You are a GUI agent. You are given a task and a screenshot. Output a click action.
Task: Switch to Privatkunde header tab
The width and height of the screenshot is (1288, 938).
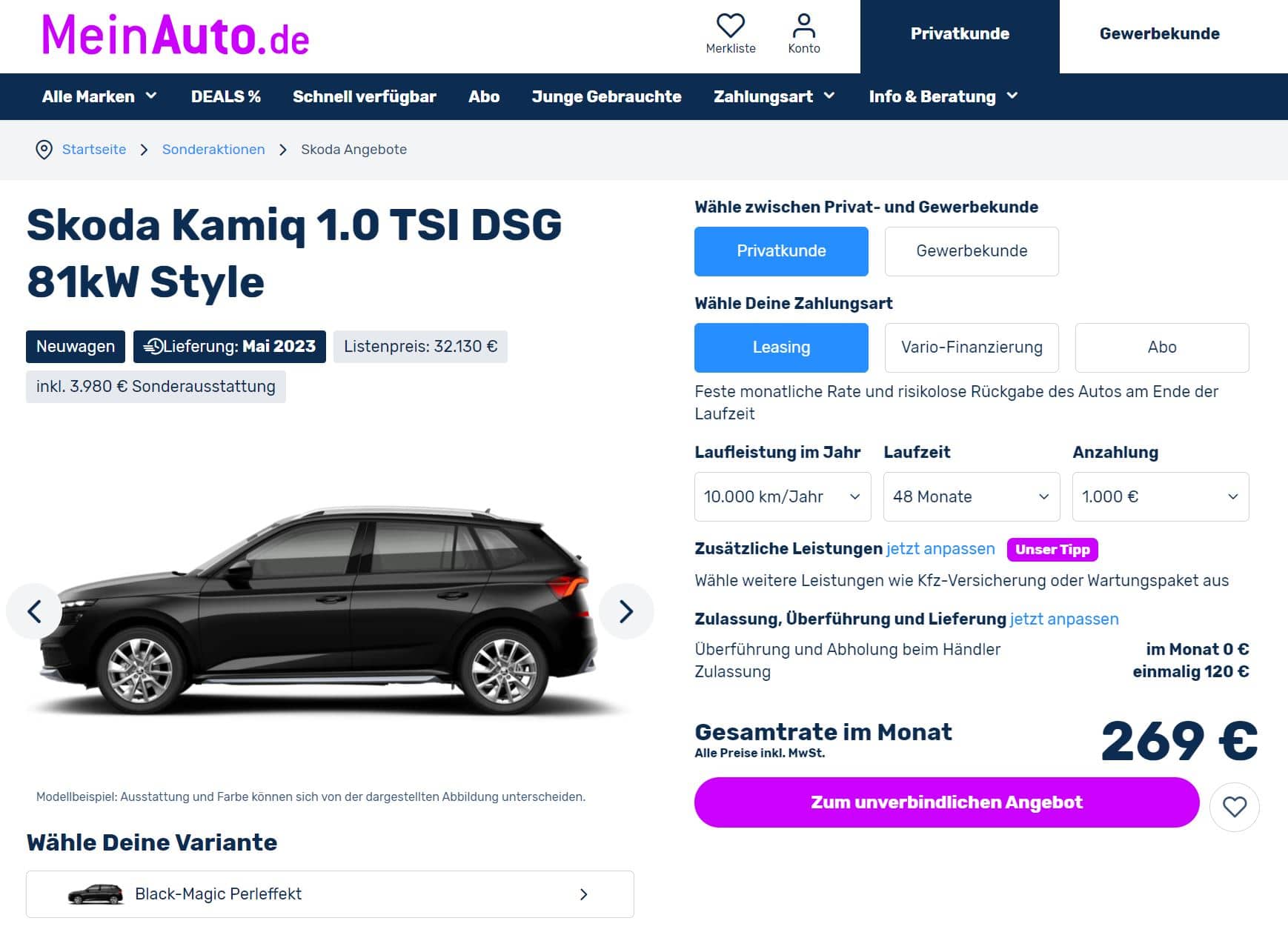960,34
